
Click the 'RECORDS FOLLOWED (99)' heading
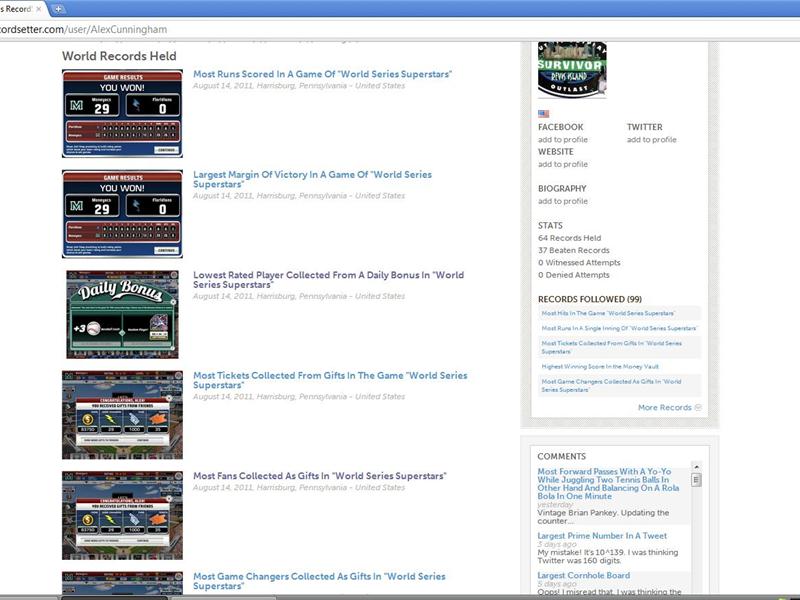[590, 299]
